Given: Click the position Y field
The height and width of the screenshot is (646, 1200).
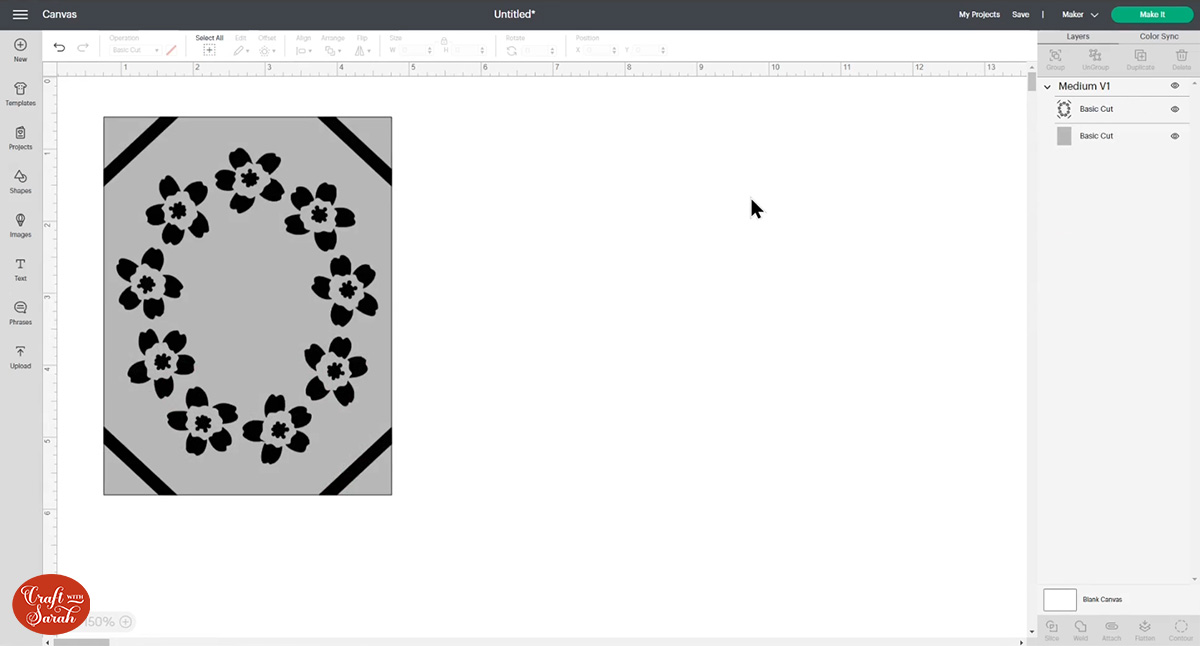Looking at the screenshot, I should click(x=649, y=50).
